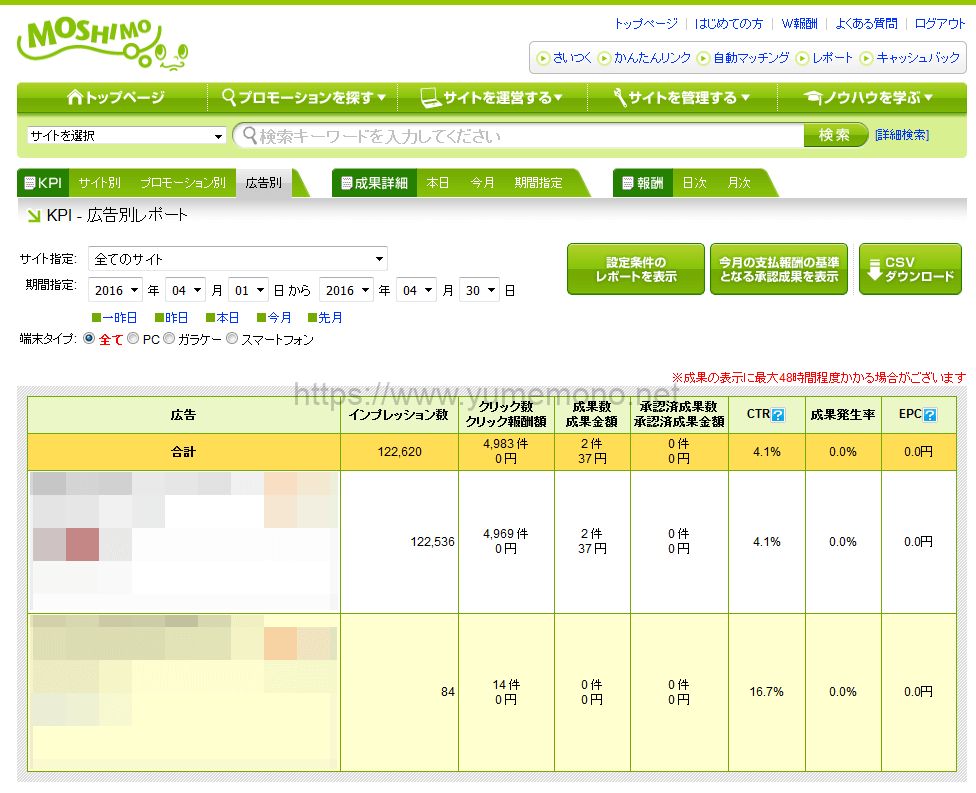Open the プロモーションを探す menu

pyautogui.click(x=303, y=97)
